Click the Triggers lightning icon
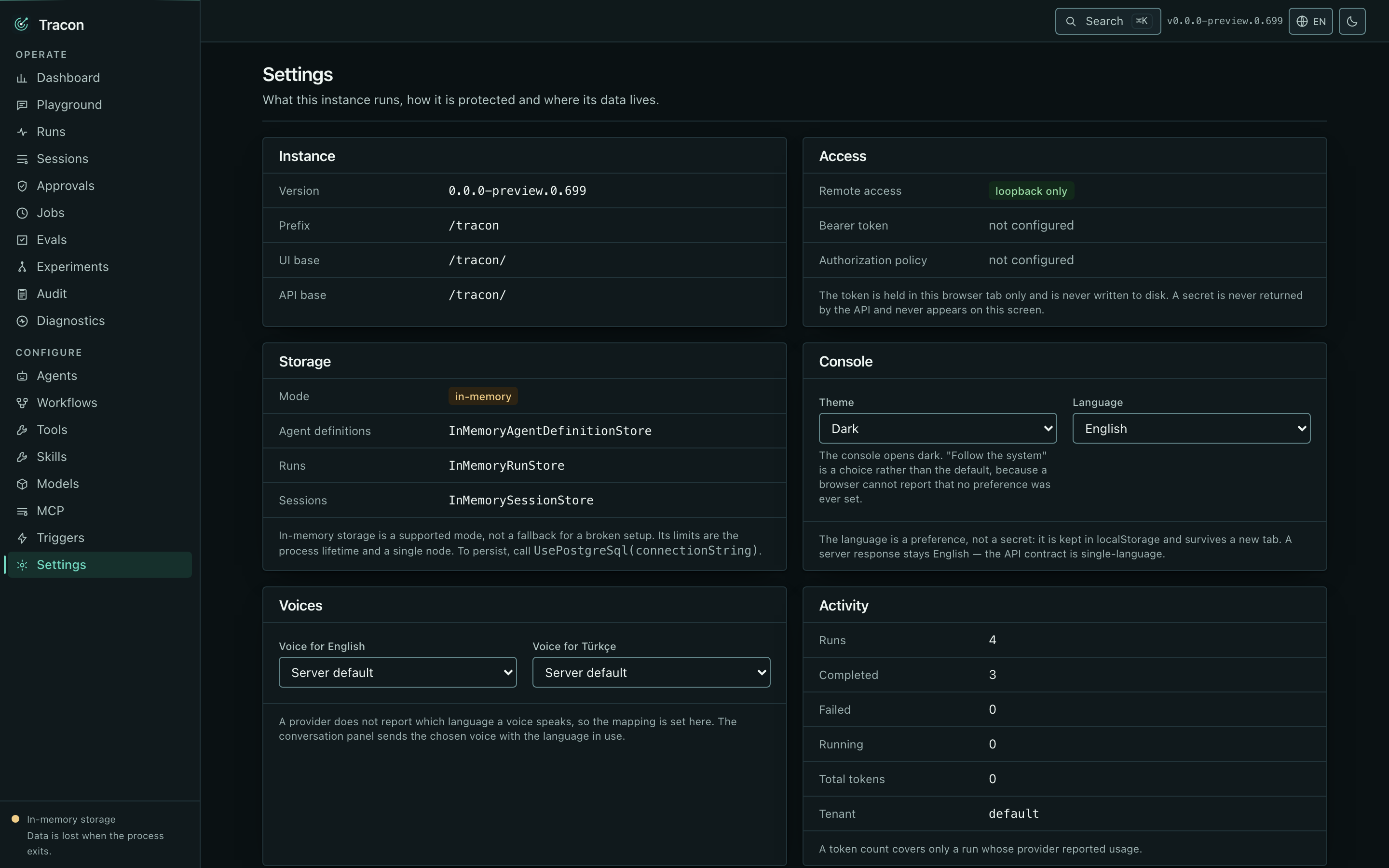 pyautogui.click(x=22, y=538)
